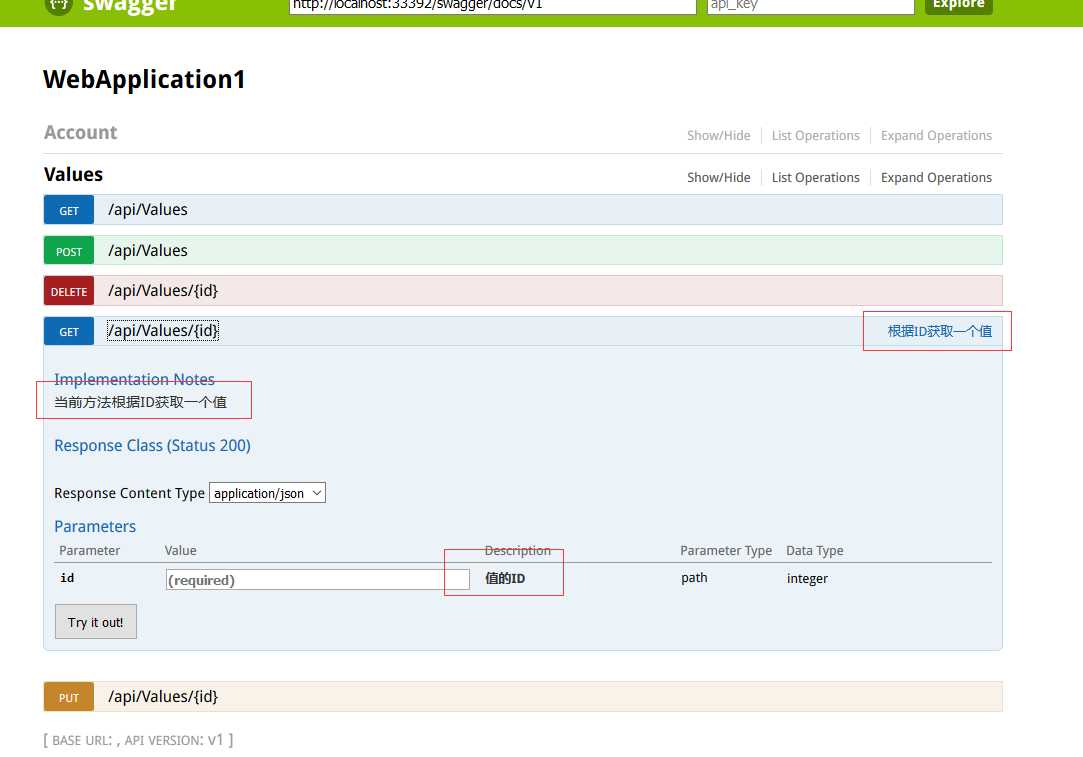Screen dimensions: 1083x757
Task: Click the Response Class (Status 200) heading
Action: pos(152,445)
